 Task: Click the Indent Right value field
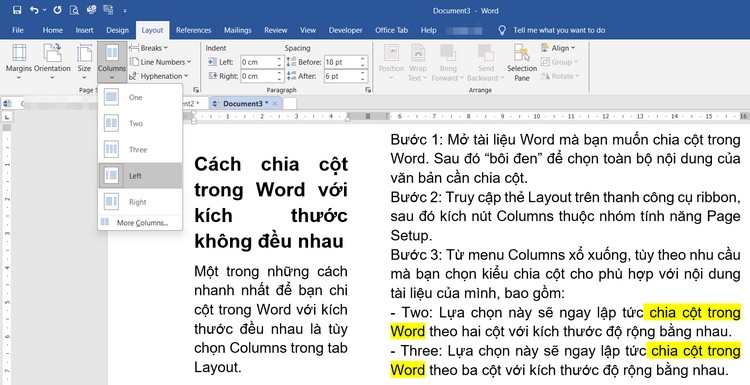[x=258, y=76]
